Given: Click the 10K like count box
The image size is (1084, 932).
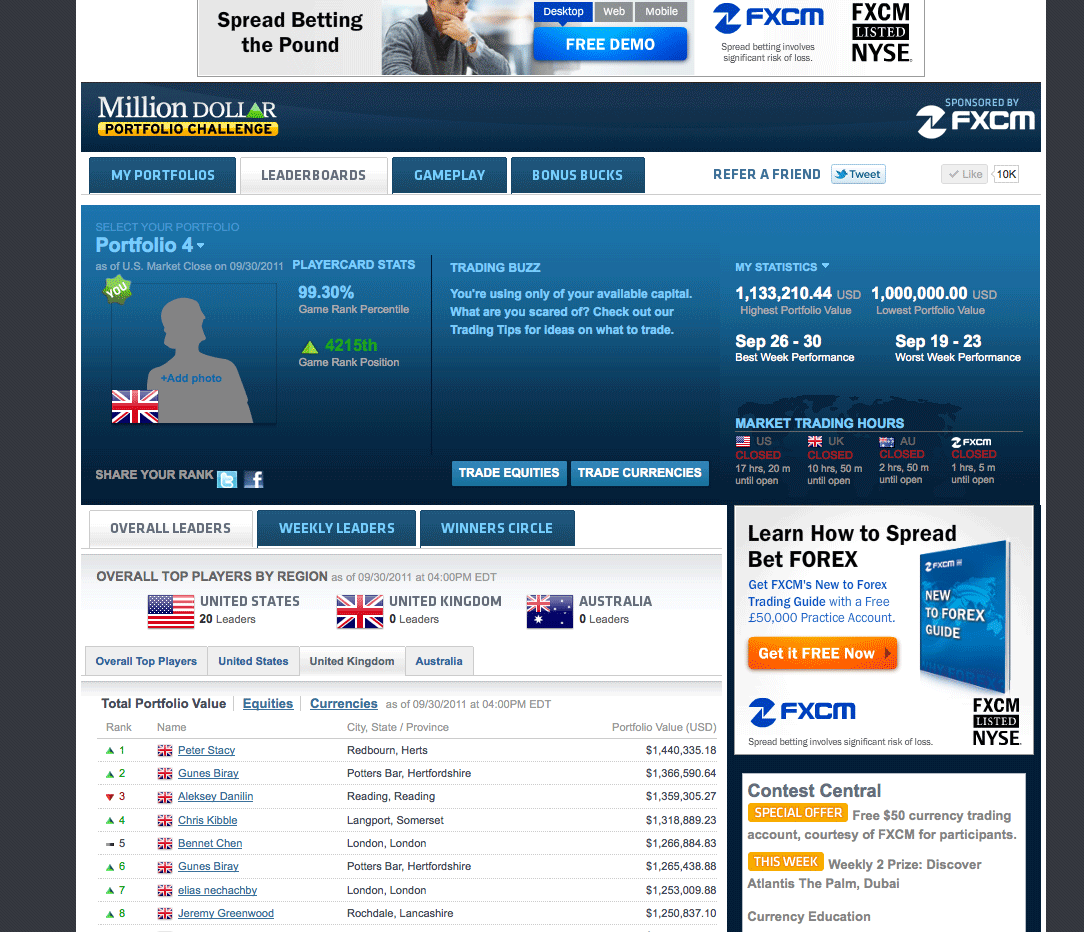Looking at the screenshot, I should coord(1006,174).
